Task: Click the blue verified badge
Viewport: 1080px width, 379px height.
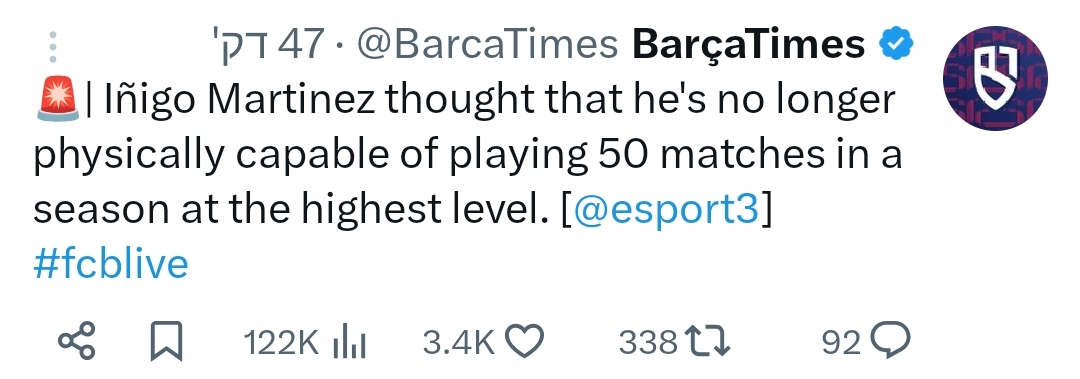Action: [x=896, y=45]
